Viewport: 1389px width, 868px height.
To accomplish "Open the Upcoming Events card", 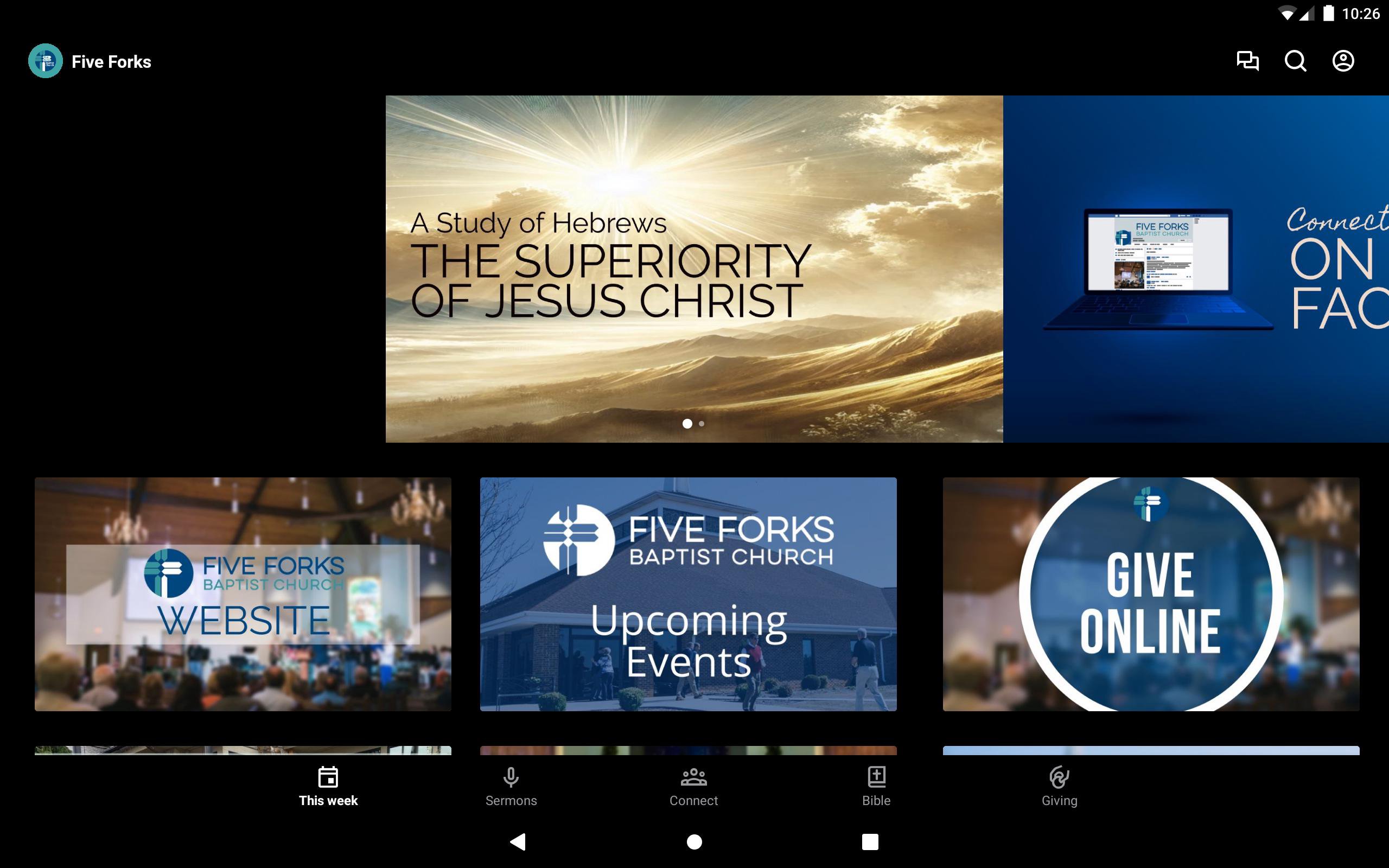I will point(688,594).
